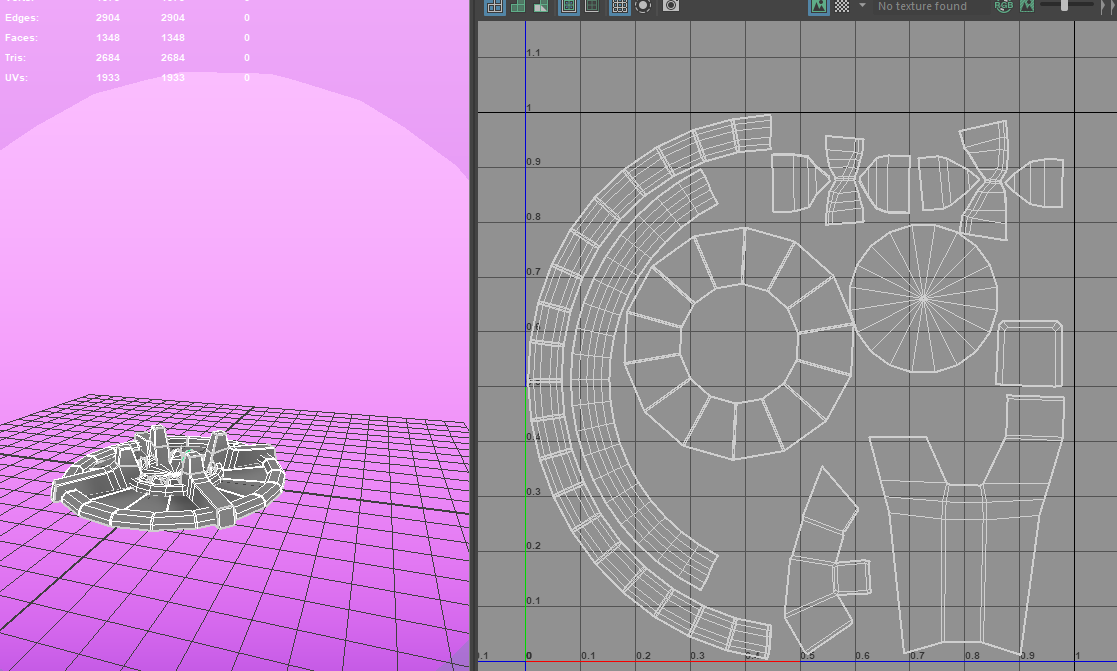
Task: Toggle checkered tile pattern icon
Action: [842, 6]
